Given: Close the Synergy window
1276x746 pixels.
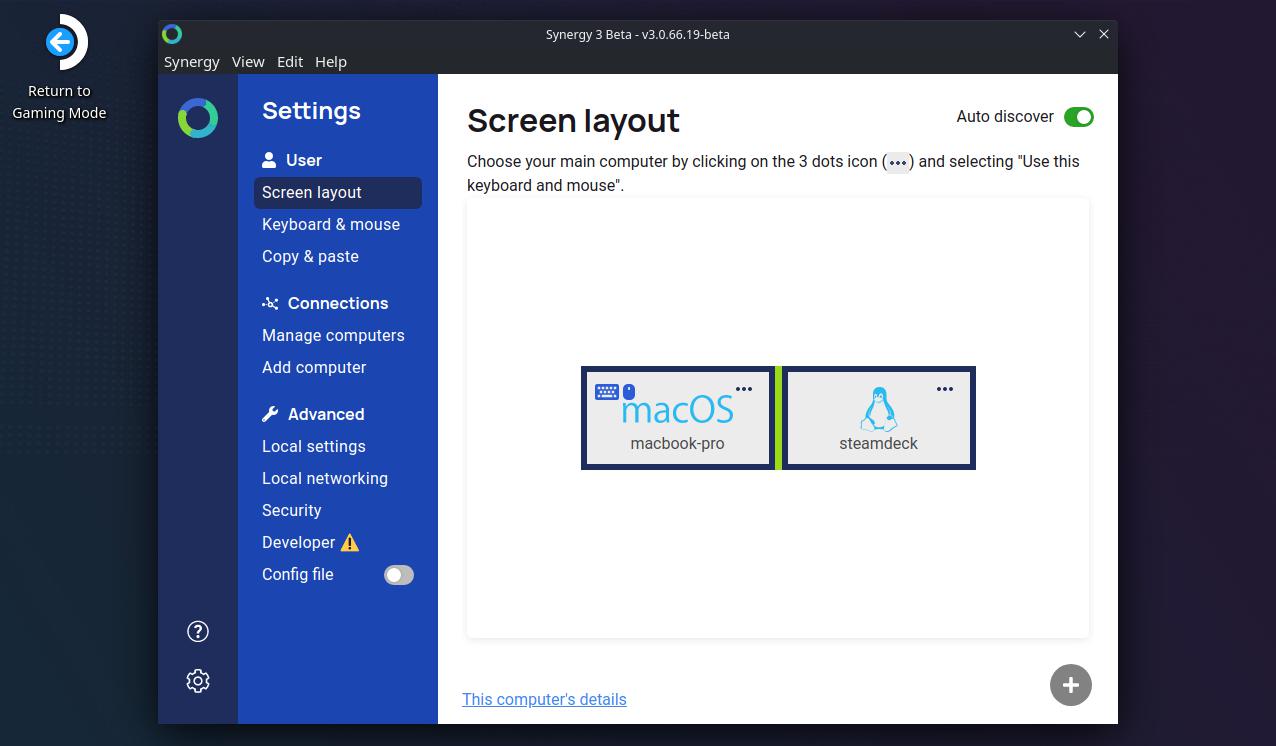Looking at the screenshot, I should [x=1104, y=34].
